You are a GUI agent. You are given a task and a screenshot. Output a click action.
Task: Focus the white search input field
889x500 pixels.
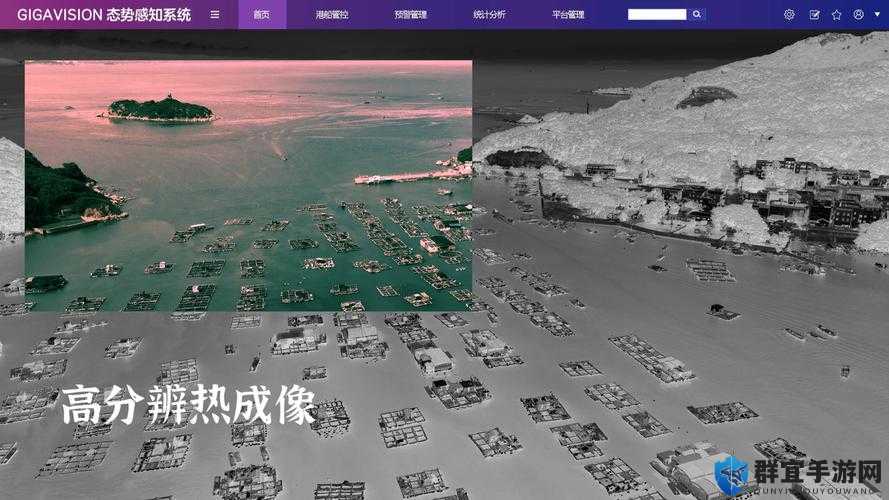pyautogui.click(x=657, y=14)
